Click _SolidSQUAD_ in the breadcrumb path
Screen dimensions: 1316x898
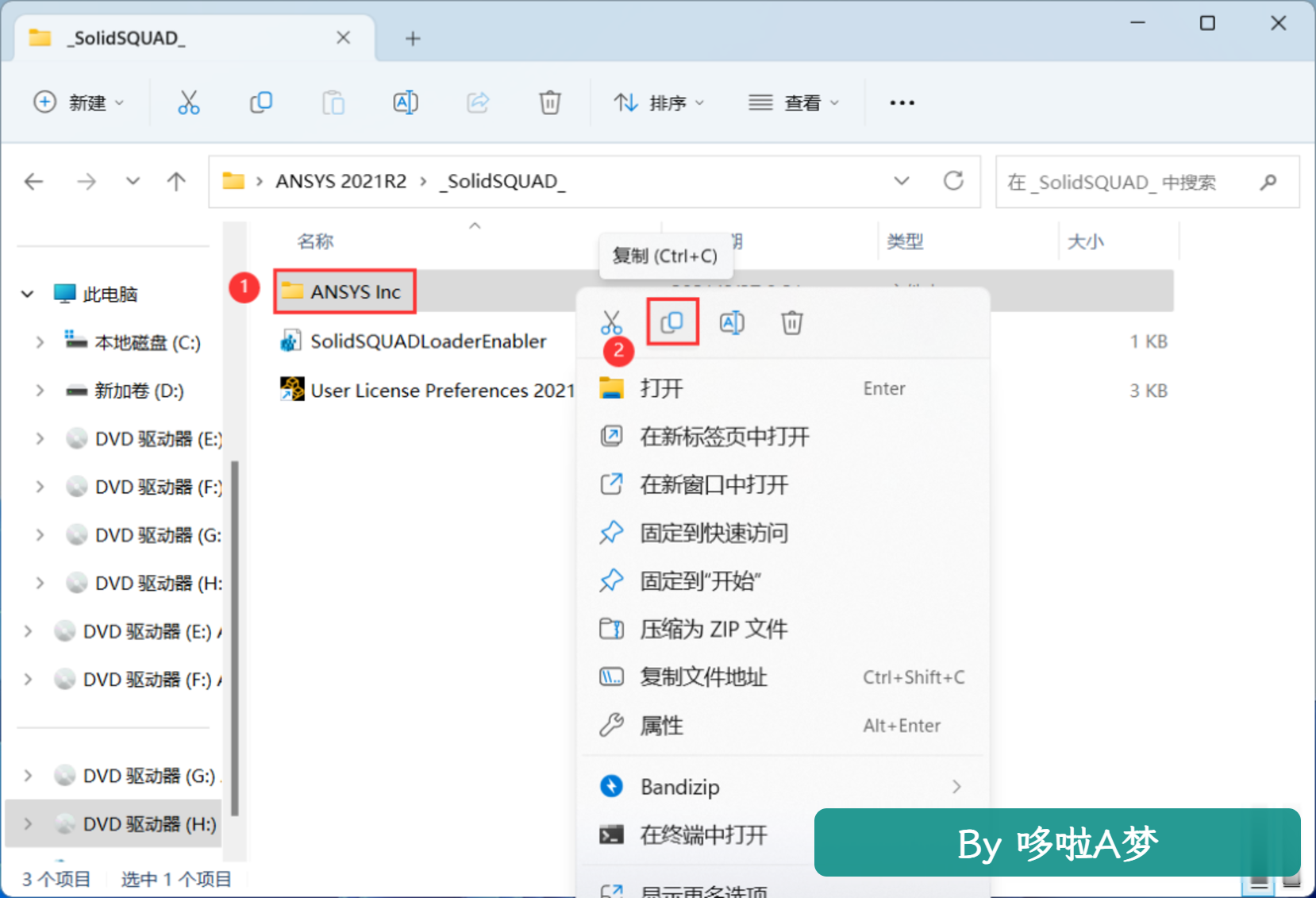[x=502, y=181]
